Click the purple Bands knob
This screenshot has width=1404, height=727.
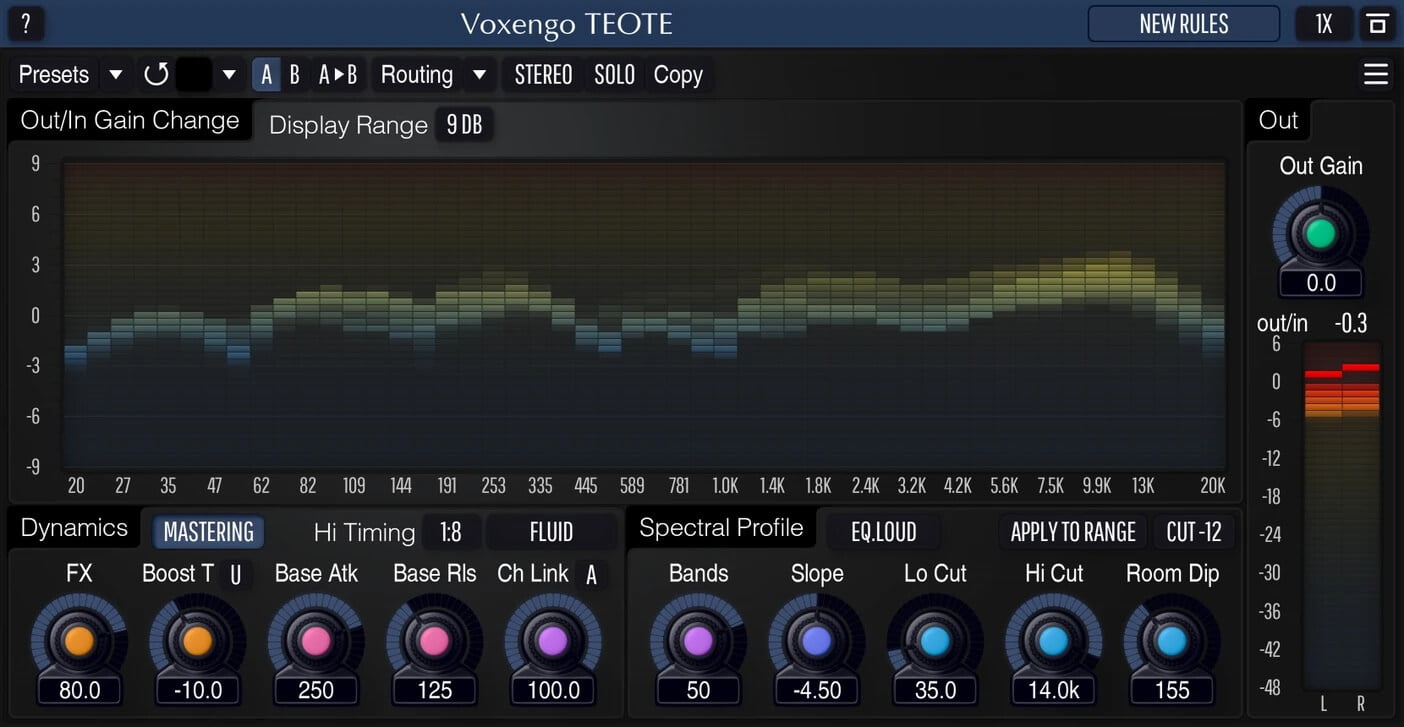pos(698,641)
